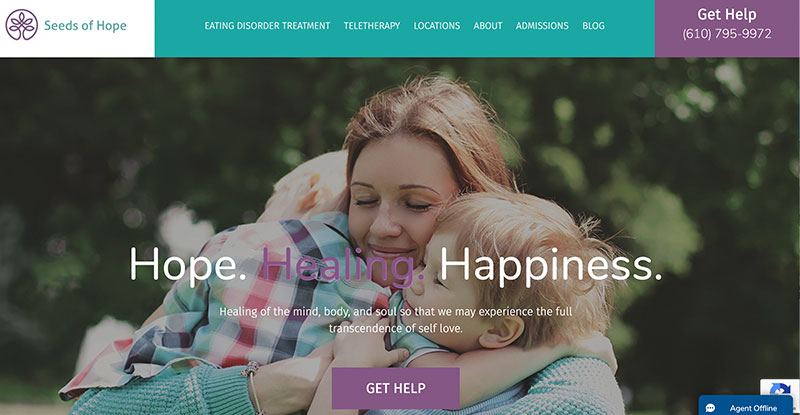Open the Eating Disorder Treatment menu

click(x=267, y=26)
